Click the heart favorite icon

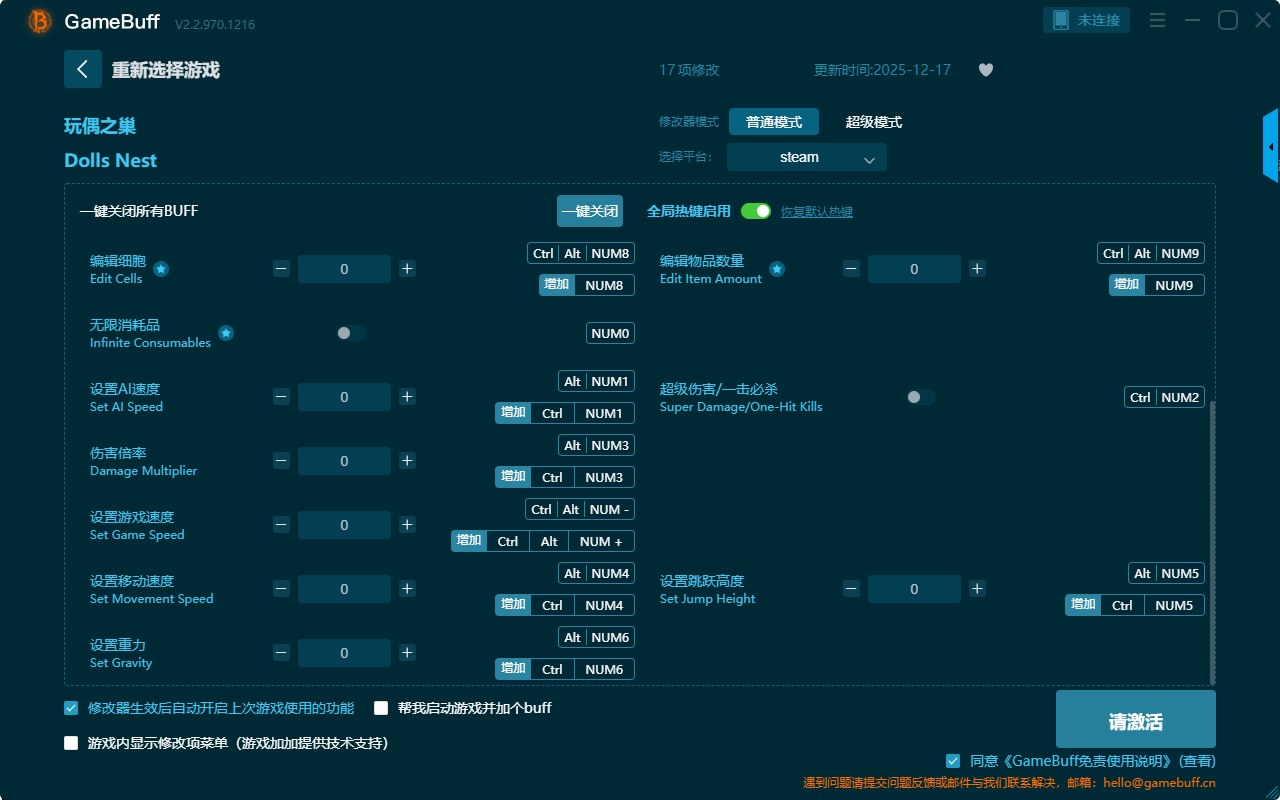pyautogui.click(x=986, y=70)
